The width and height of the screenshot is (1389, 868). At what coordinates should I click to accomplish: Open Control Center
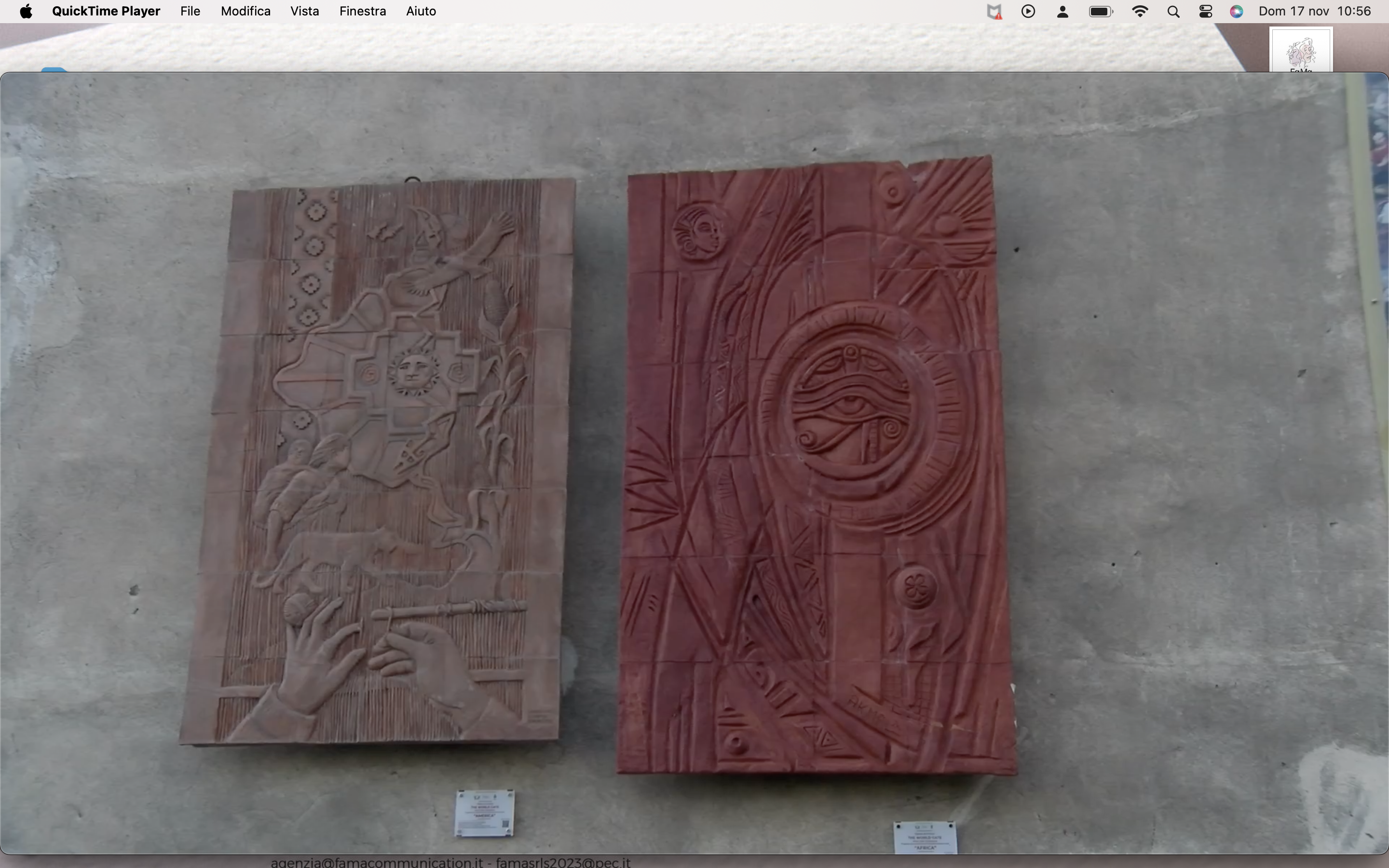(x=1205, y=12)
